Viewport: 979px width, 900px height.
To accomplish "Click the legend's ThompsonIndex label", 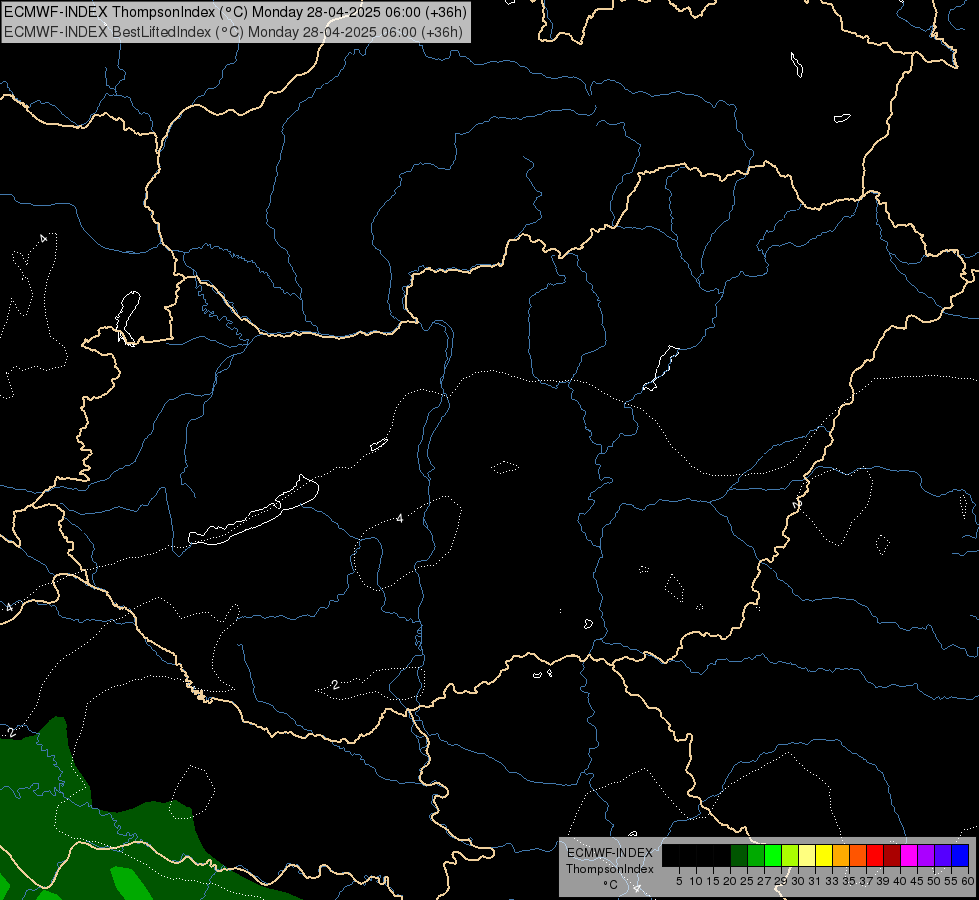I will (610, 869).
